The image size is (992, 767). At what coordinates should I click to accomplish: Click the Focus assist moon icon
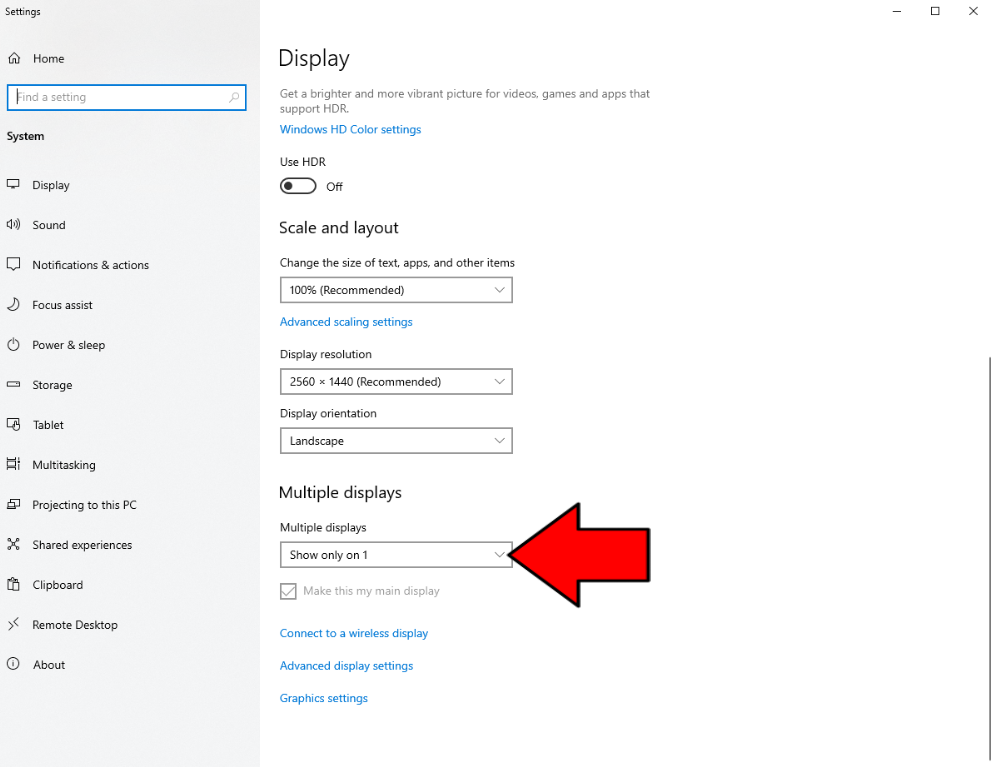13,304
